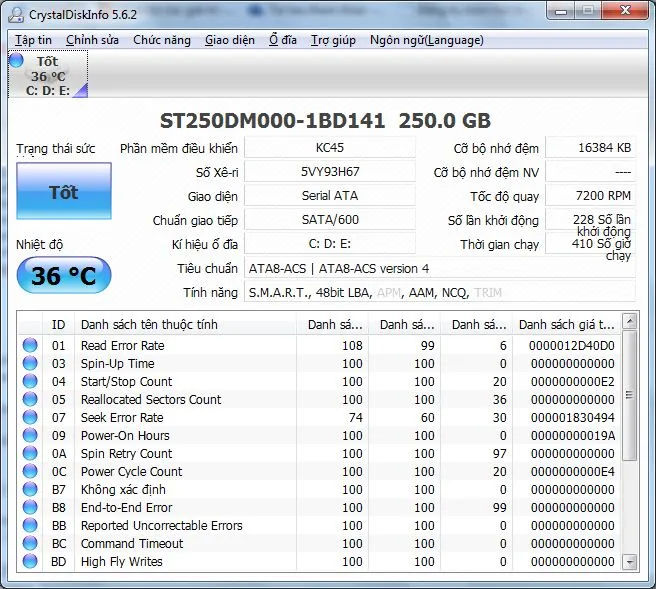Viewport: 656px width, 589px height.
Task: Click raw value 000001830494
Action: click(x=572, y=417)
